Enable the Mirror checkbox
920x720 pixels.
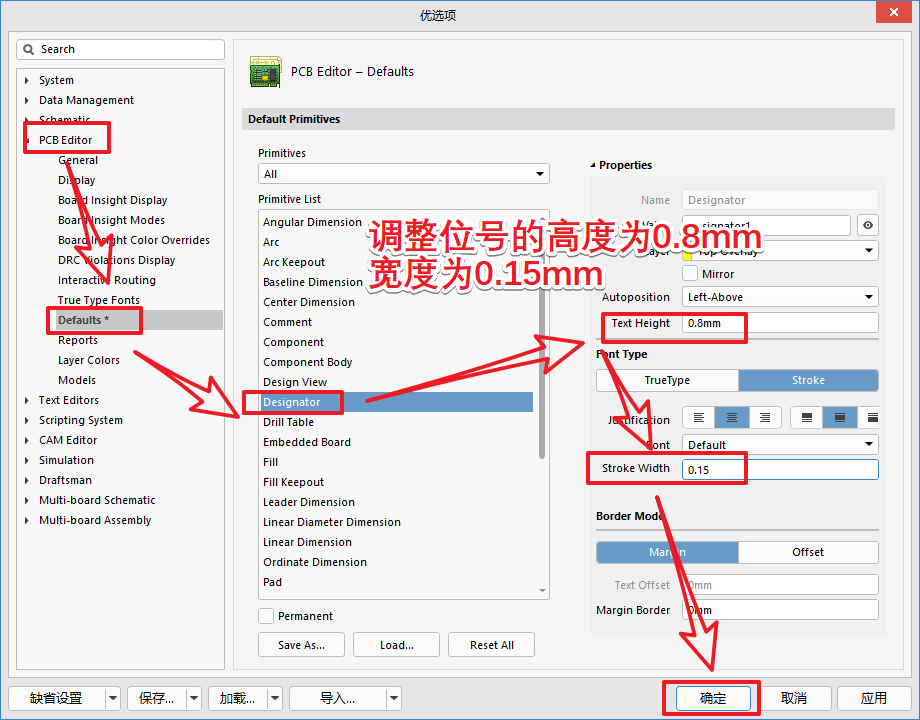pyautogui.click(x=690, y=273)
